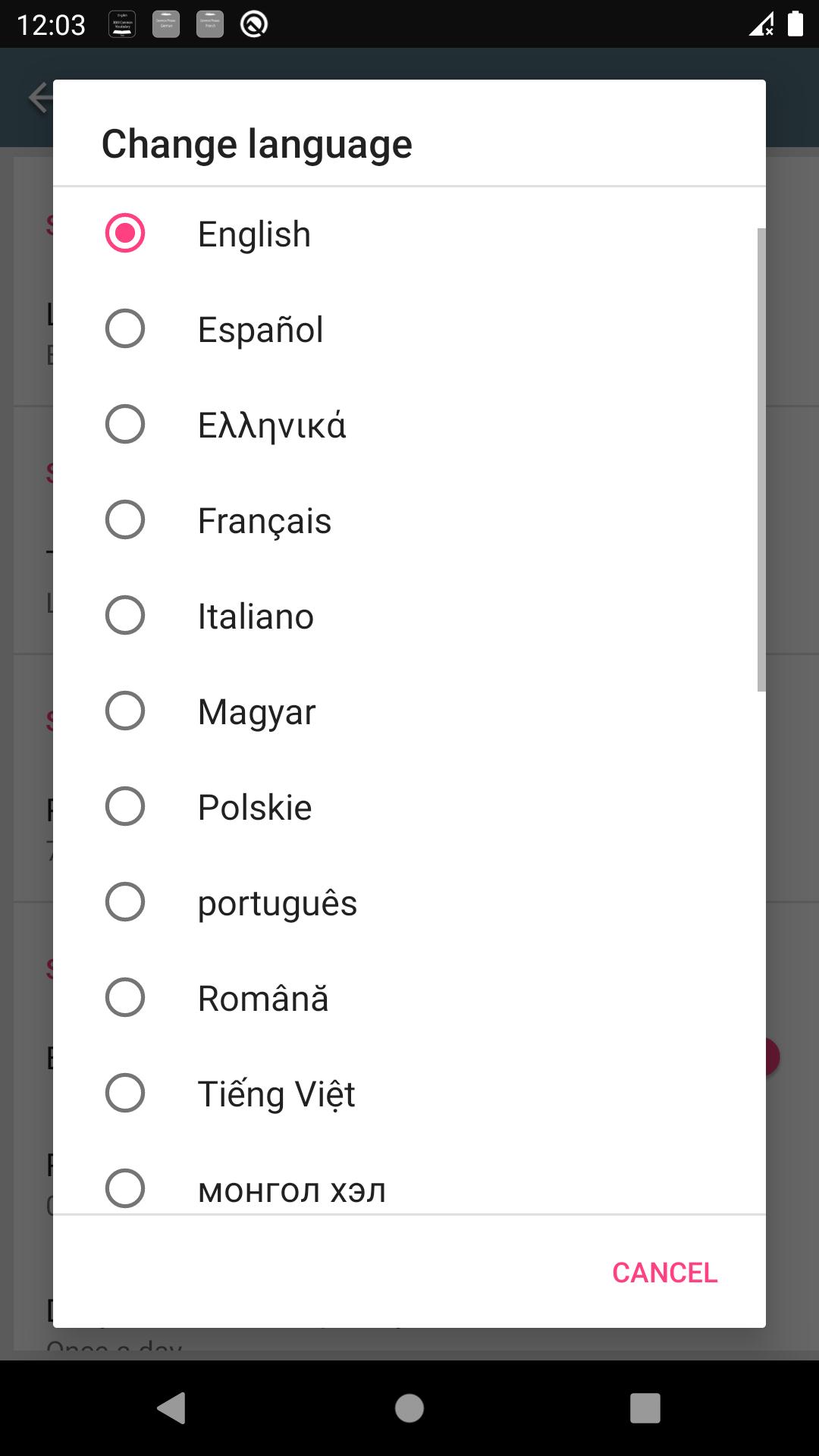Tap the do-not-disturb style status icon
This screenshot has height=1456, width=819.
pos(254,24)
